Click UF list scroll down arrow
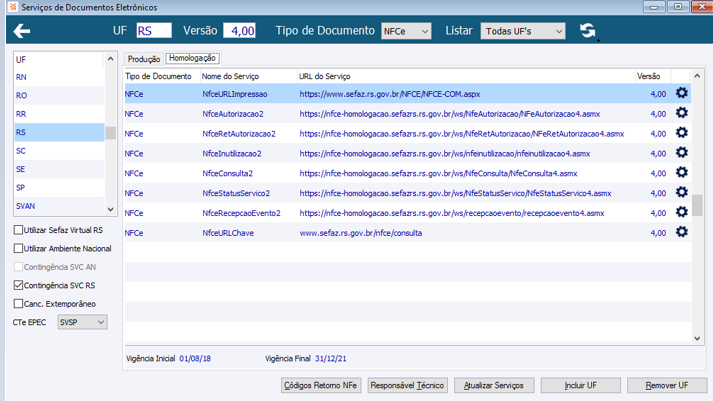This screenshot has width=713, height=401. pyautogui.click(x=110, y=209)
